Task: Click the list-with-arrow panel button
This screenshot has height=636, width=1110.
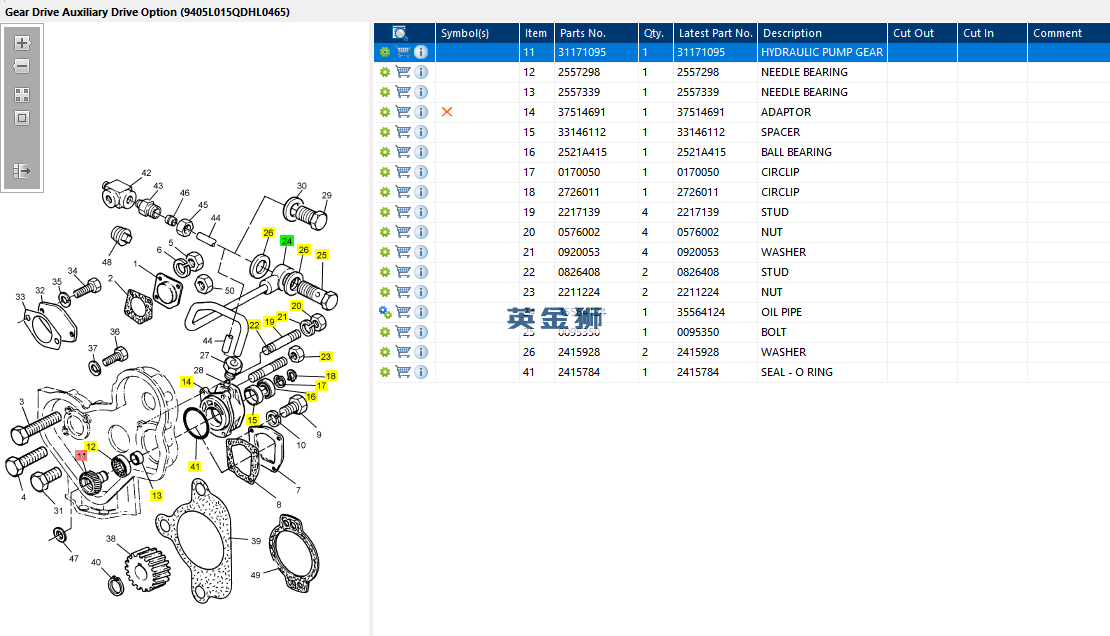Action: coord(22,171)
